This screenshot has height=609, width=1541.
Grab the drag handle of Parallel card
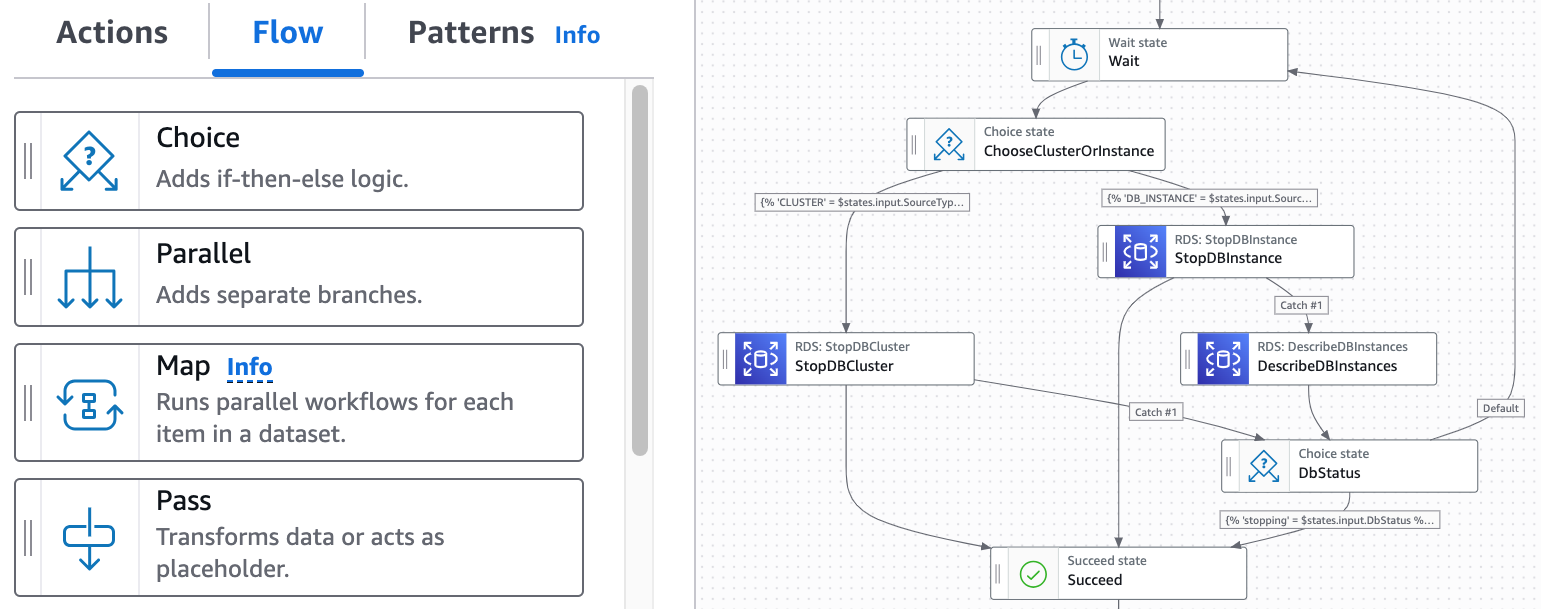point(28,277)
